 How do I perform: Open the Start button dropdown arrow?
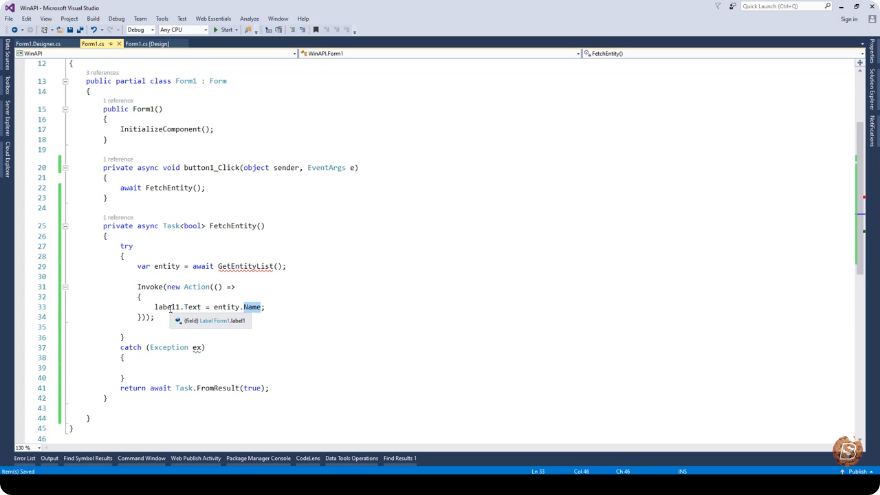(x=236, y=30)
